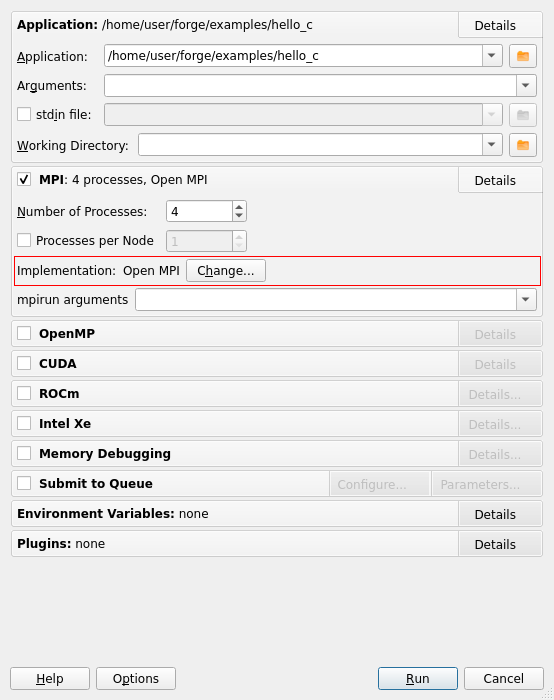Open the Arguments history dropdown
The image size is (554, 700).
(526, 85)
